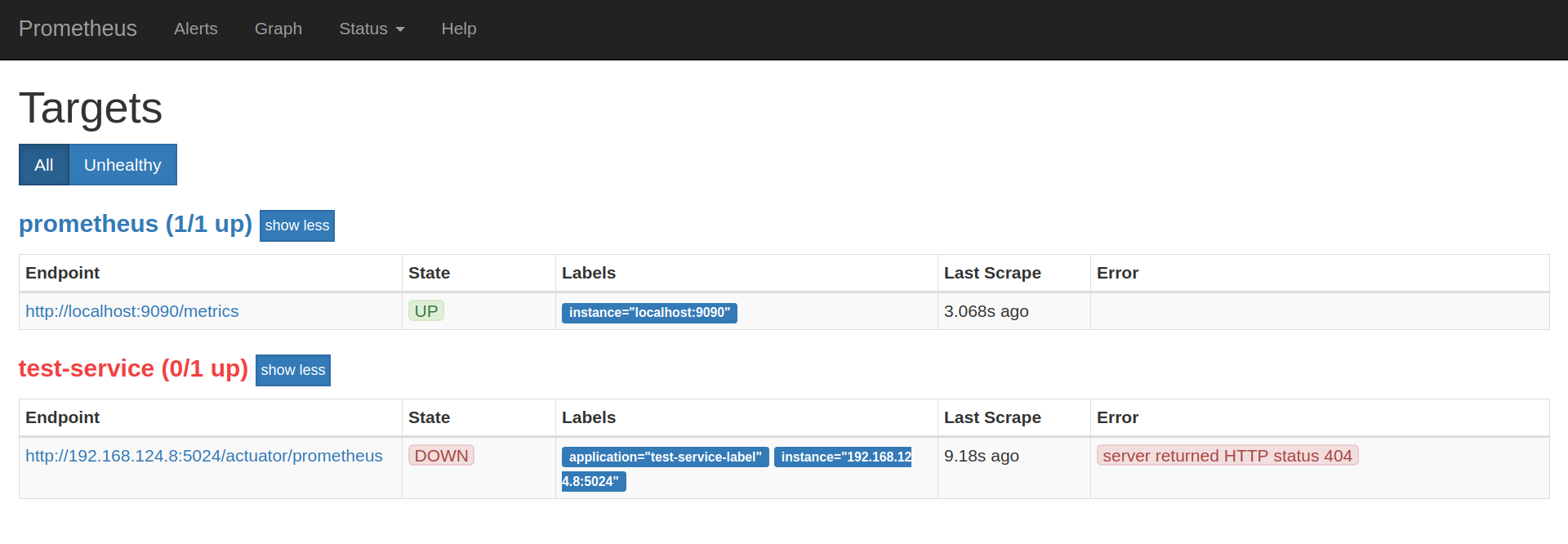Screen dimensions: 1568x544
Task: Select the All targets filter
Action: click(44, 165)
